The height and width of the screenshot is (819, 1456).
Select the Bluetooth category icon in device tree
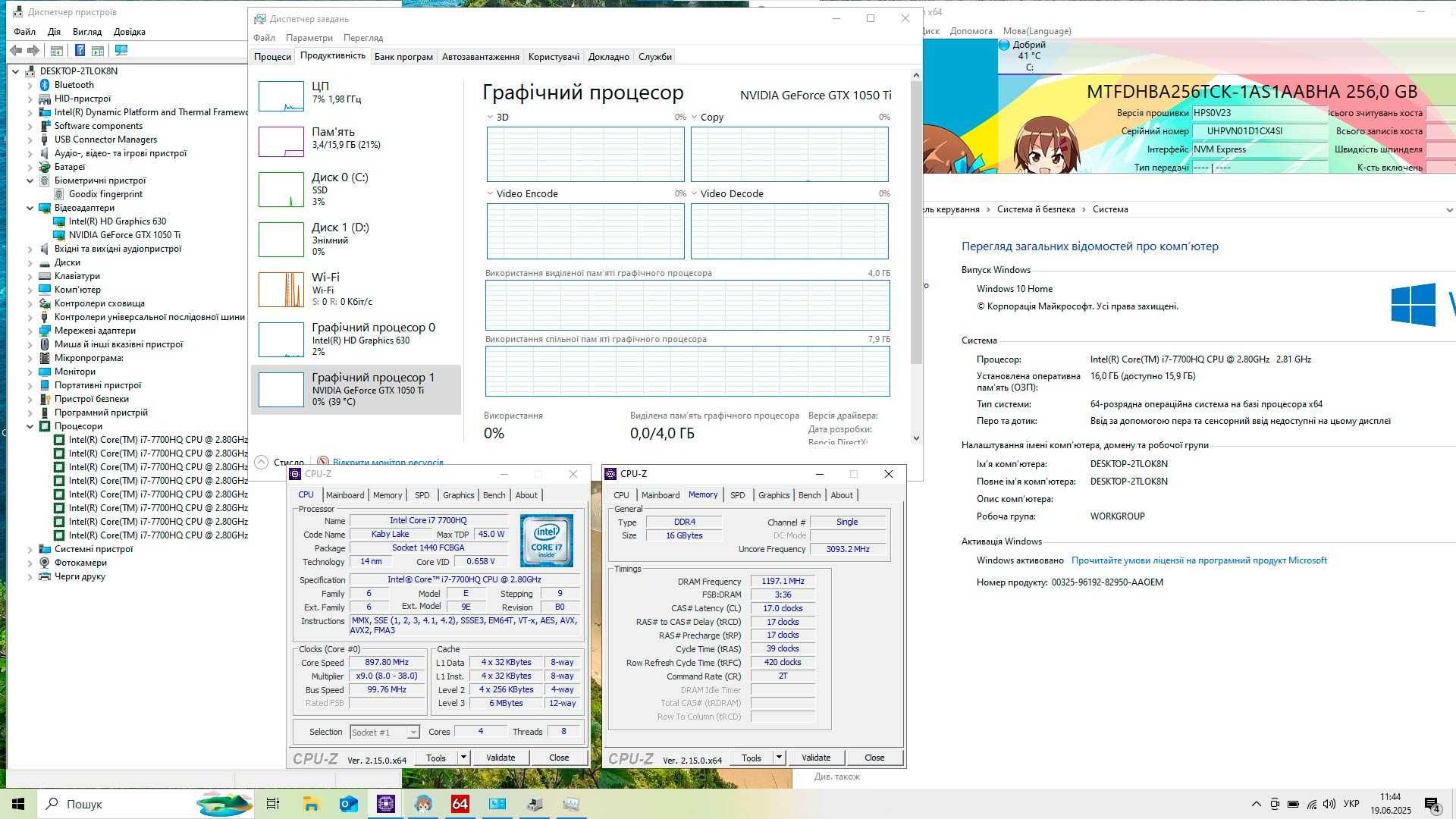tap(45, 85)
